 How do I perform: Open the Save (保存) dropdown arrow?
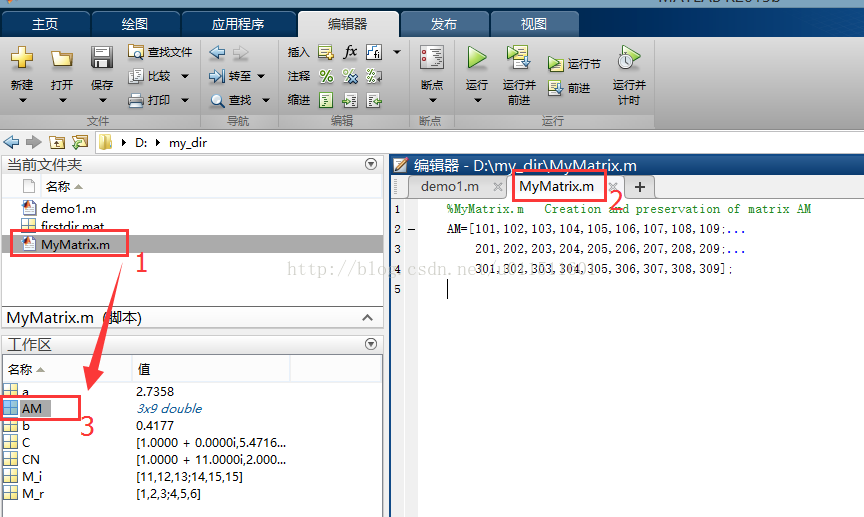[x=102, y=100]
